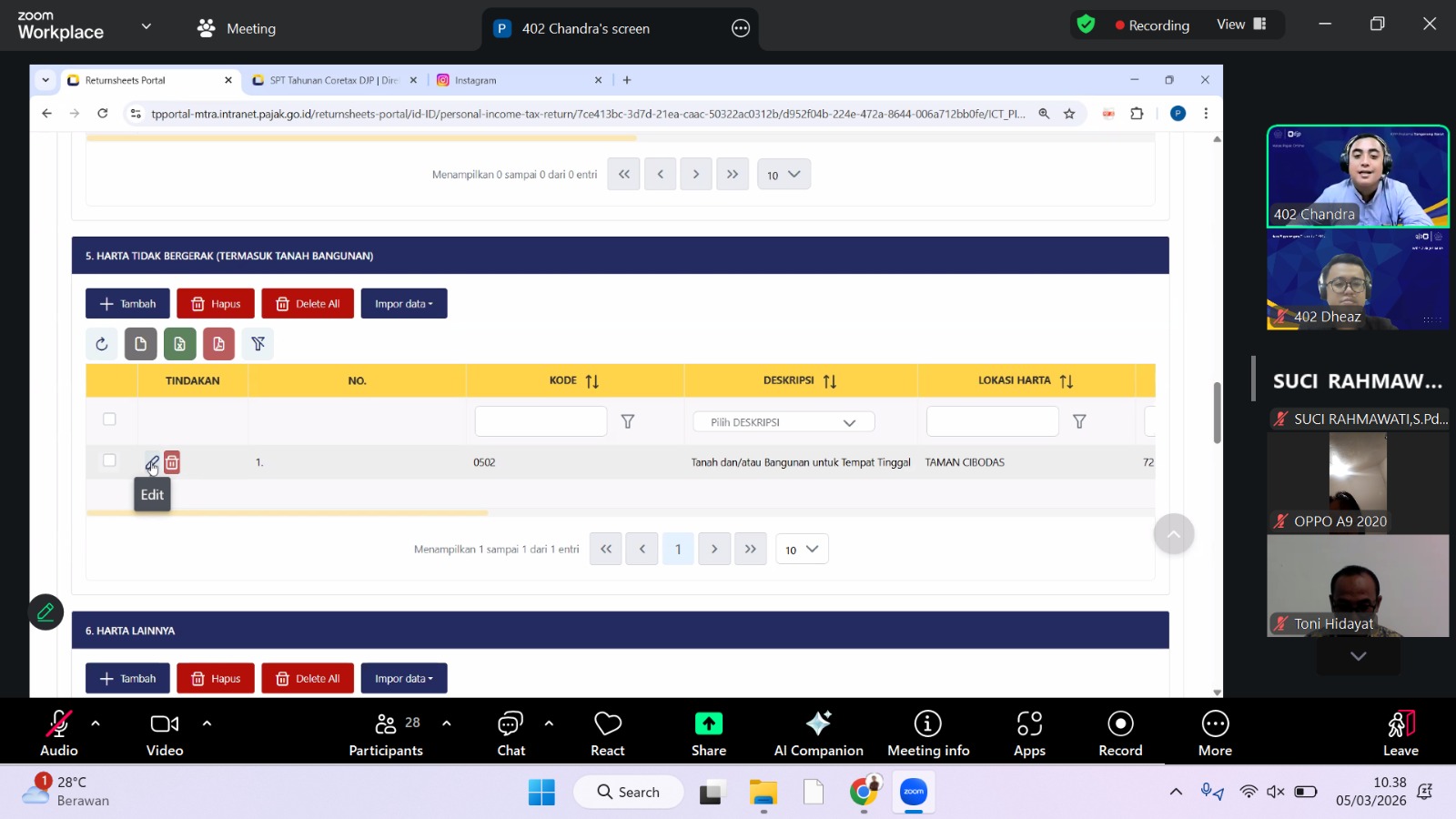
Task: Unmute the Audio microphone in Zoom
Action: (x=59, y=733)
